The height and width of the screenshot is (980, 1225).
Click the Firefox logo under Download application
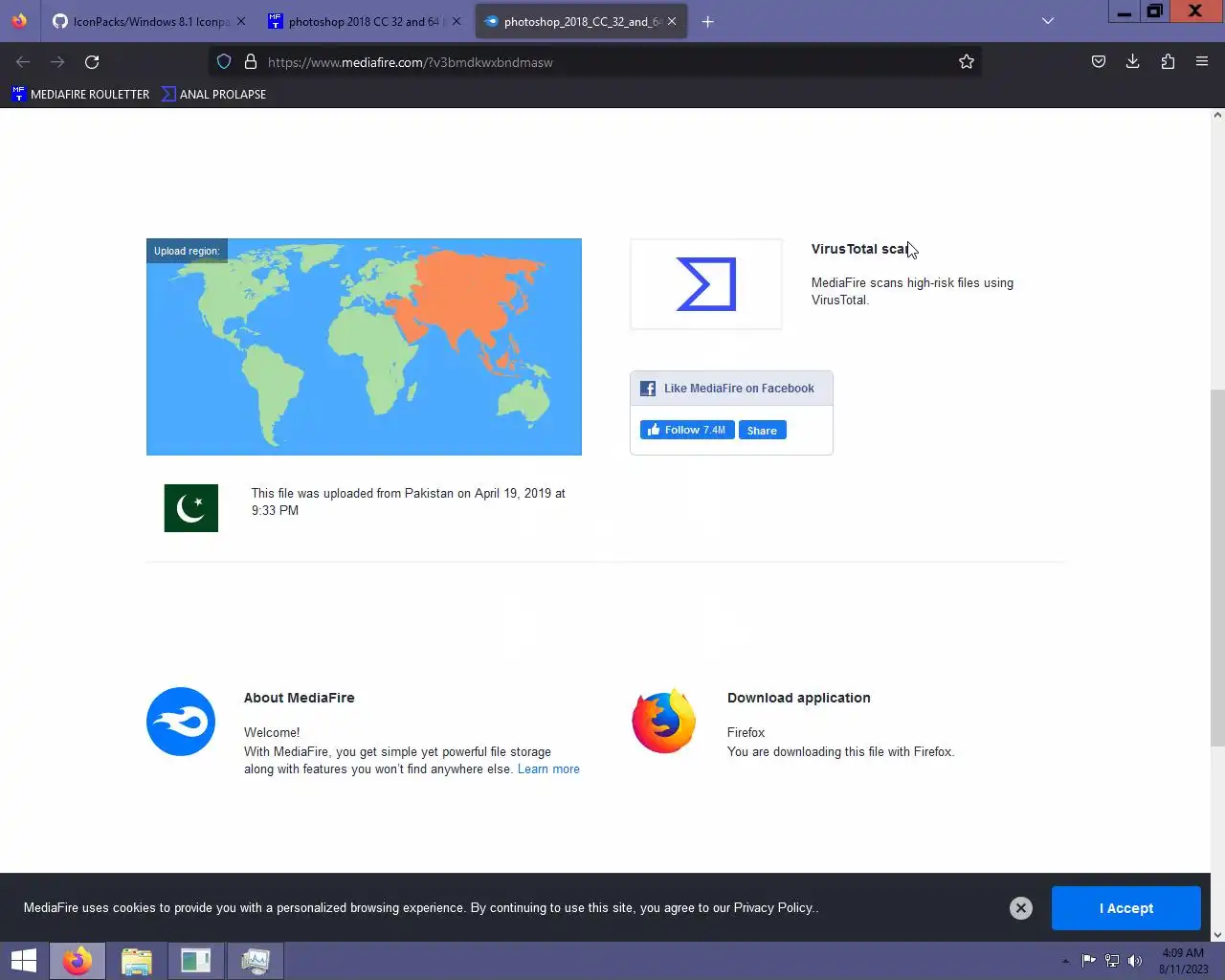coord(664,721)
